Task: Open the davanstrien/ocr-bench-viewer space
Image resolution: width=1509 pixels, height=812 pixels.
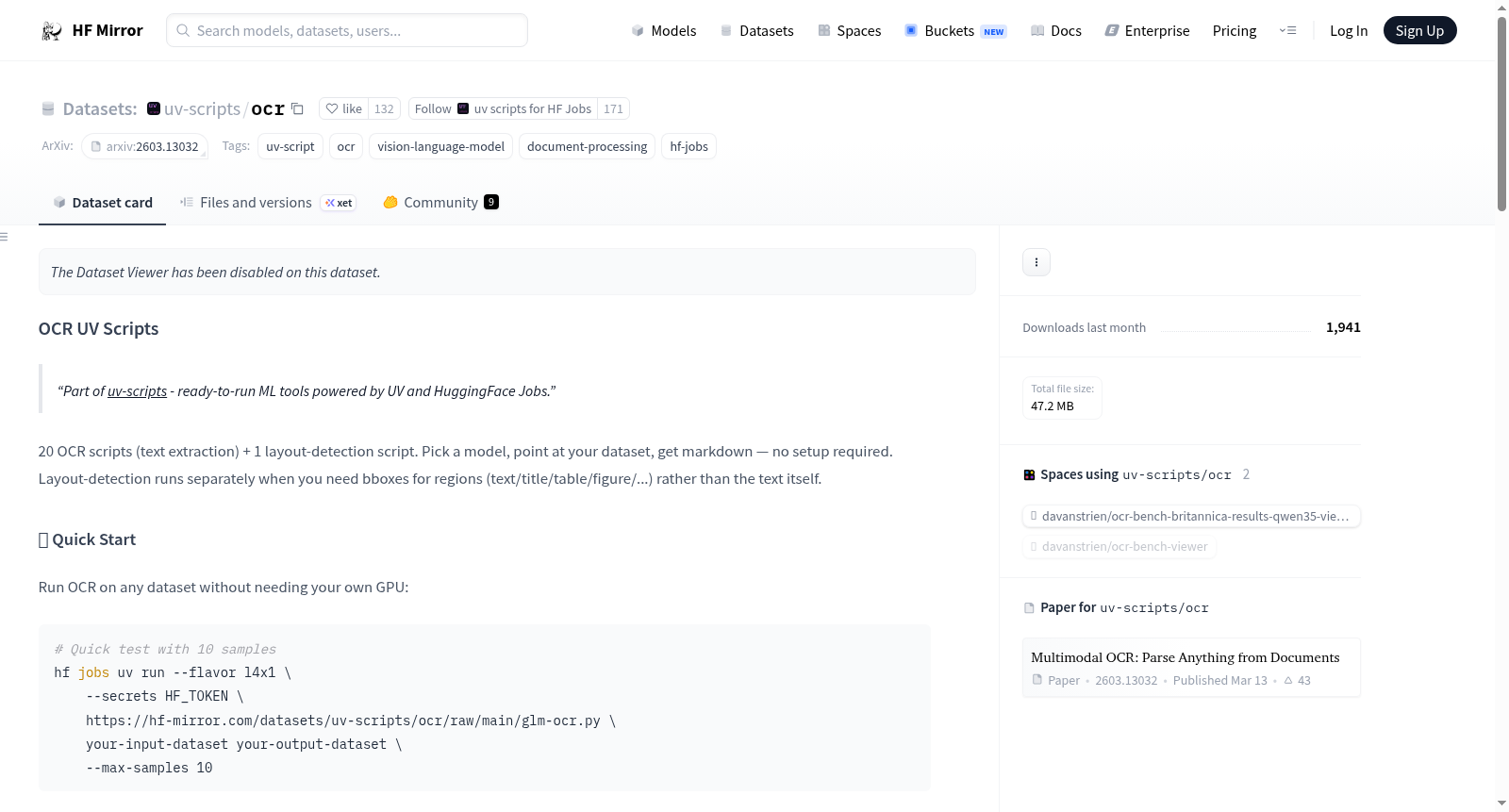Action: (1119, 546)
